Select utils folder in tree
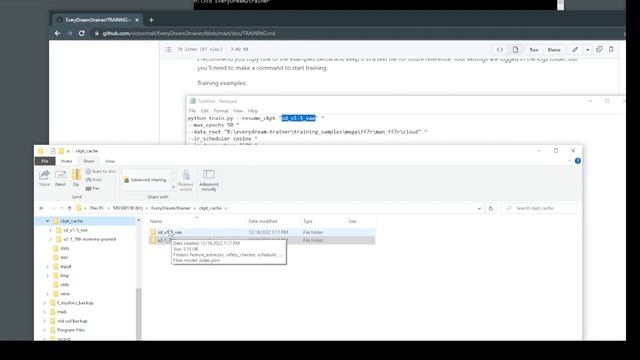Viewport: 640px width, 360px height. coord(64,284)
